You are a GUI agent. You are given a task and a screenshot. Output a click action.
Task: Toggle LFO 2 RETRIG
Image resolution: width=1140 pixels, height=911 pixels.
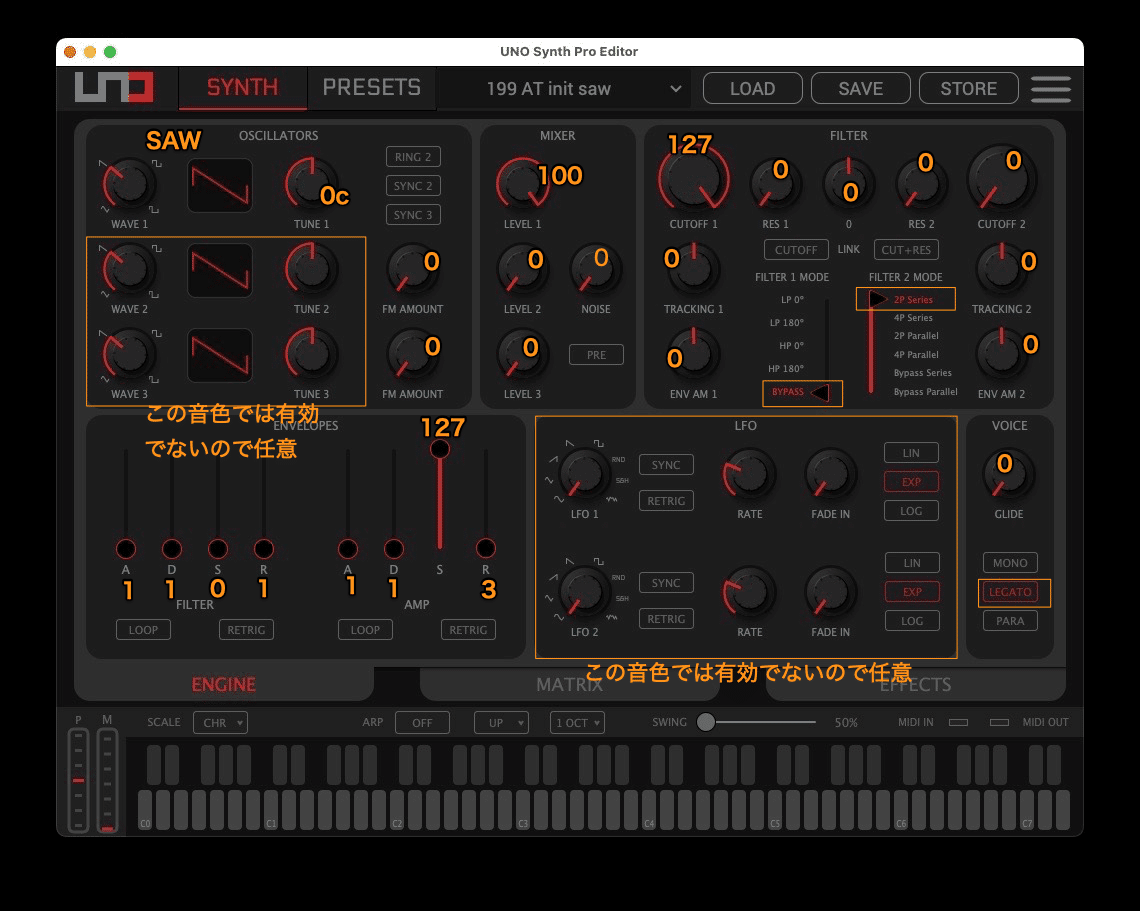(x=666, y=619)
